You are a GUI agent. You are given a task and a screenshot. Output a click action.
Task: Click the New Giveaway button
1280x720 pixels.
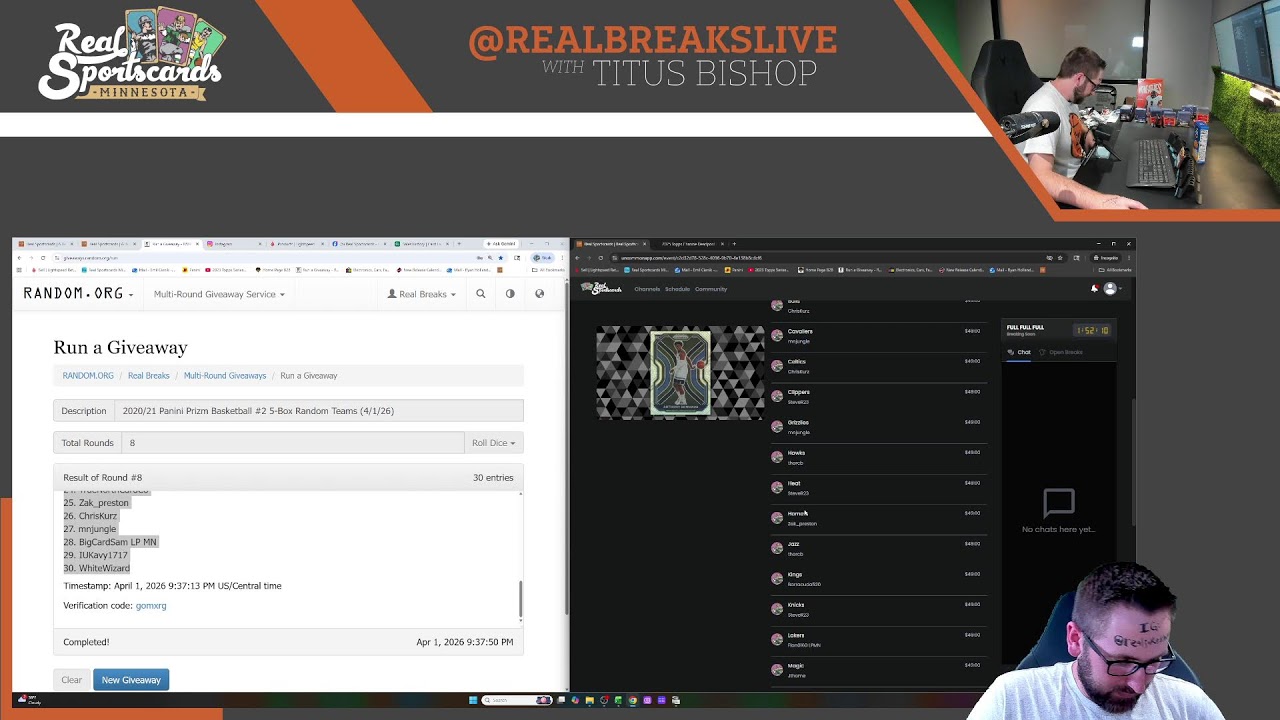coord(131,680)
